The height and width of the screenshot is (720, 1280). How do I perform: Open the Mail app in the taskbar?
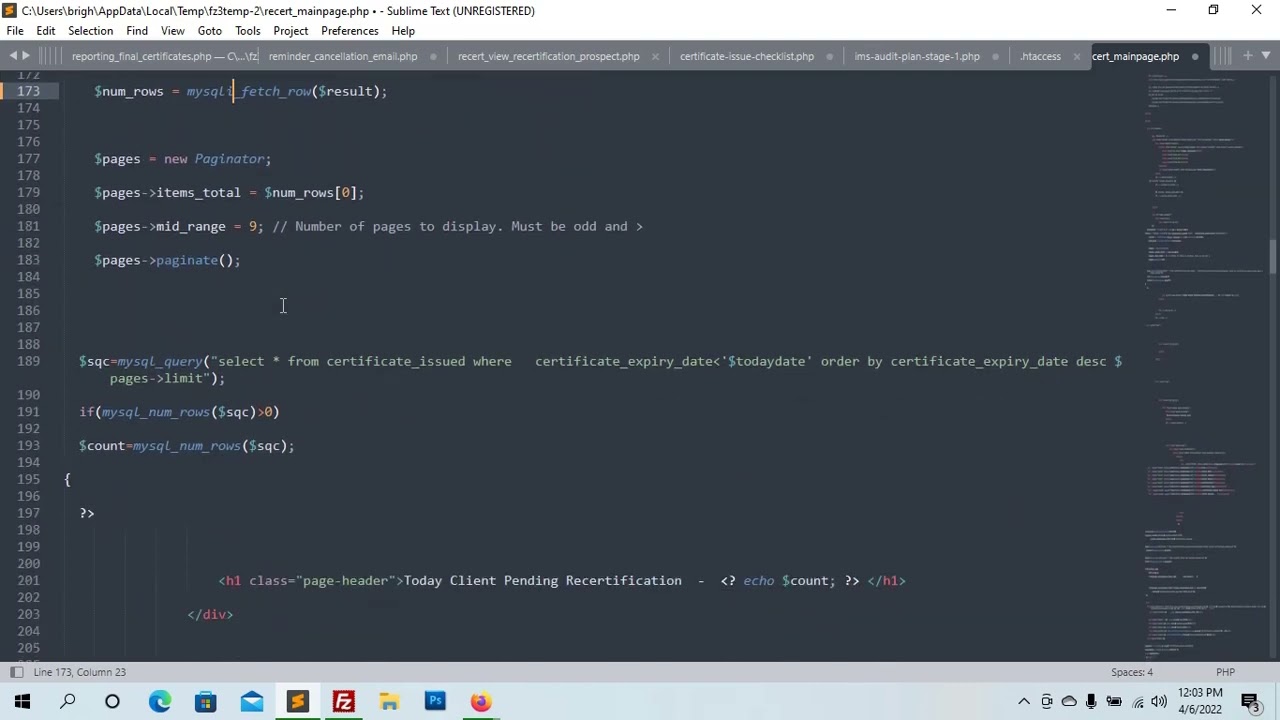click(x=251, y=701)
